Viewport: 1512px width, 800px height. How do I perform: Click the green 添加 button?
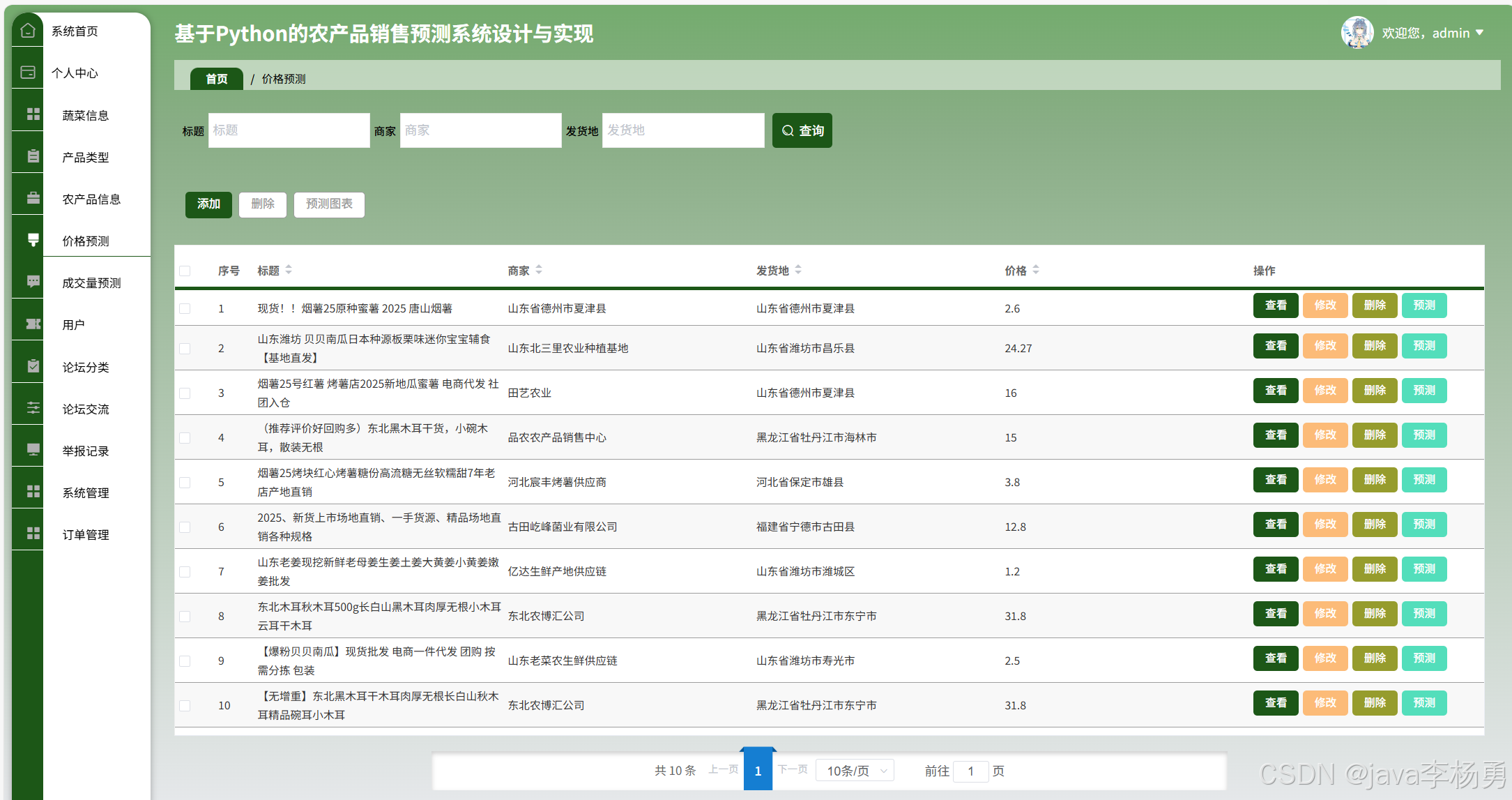tap(208, 204)
